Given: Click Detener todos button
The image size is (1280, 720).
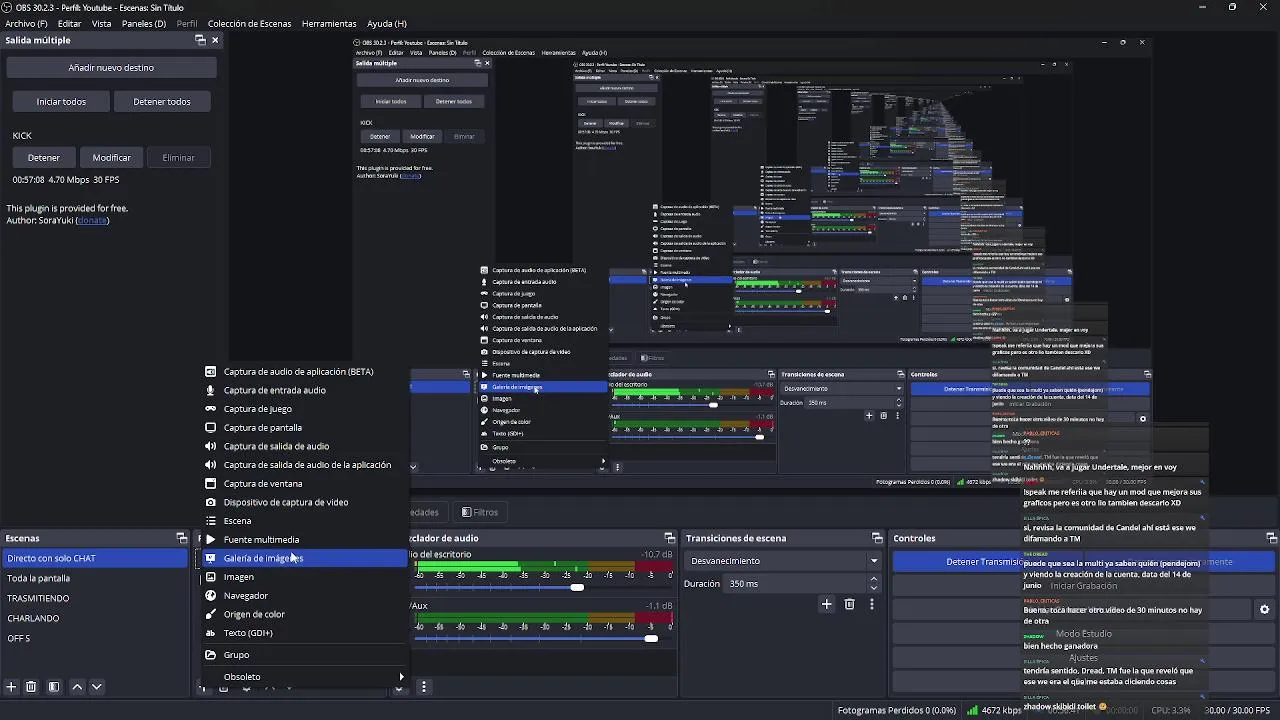Looking at the screenshot, I should click(x=162, y=101).
